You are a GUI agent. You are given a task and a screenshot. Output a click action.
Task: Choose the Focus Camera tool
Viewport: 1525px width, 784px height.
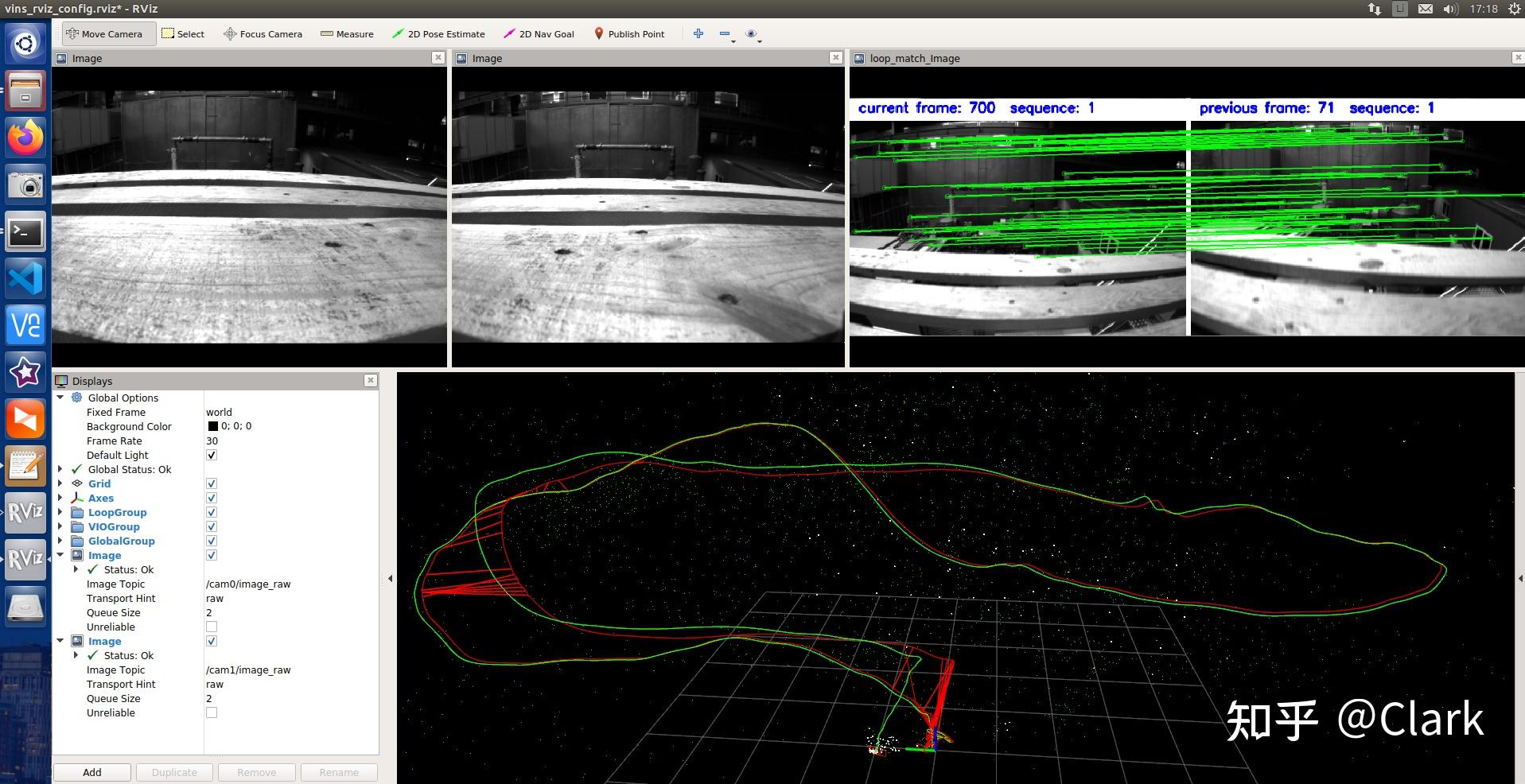tap(263, 34)
